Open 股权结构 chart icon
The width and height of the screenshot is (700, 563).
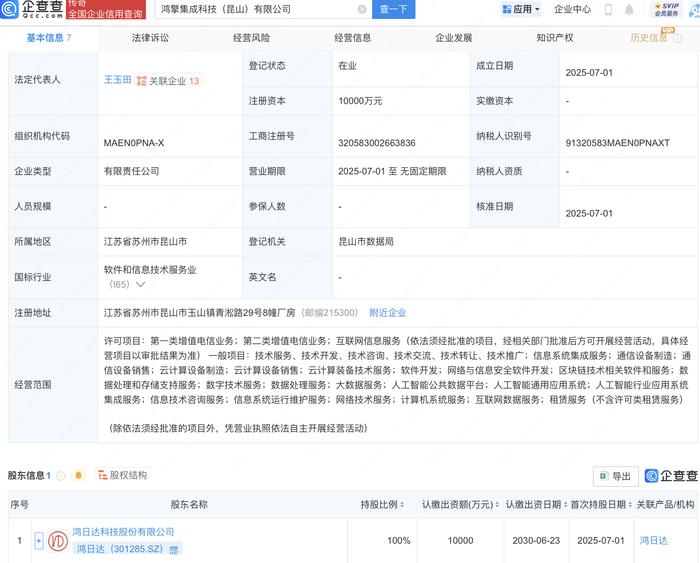102,475
